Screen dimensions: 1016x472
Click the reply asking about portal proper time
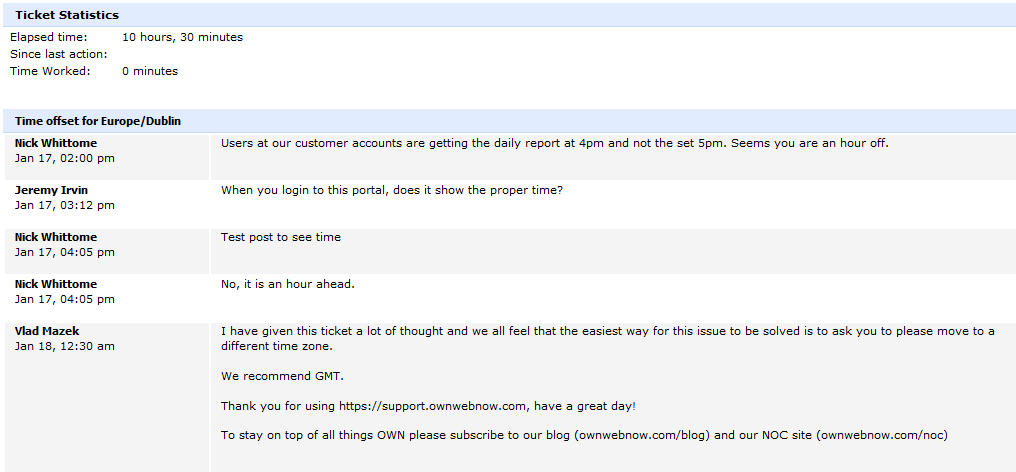click(391, 190)
